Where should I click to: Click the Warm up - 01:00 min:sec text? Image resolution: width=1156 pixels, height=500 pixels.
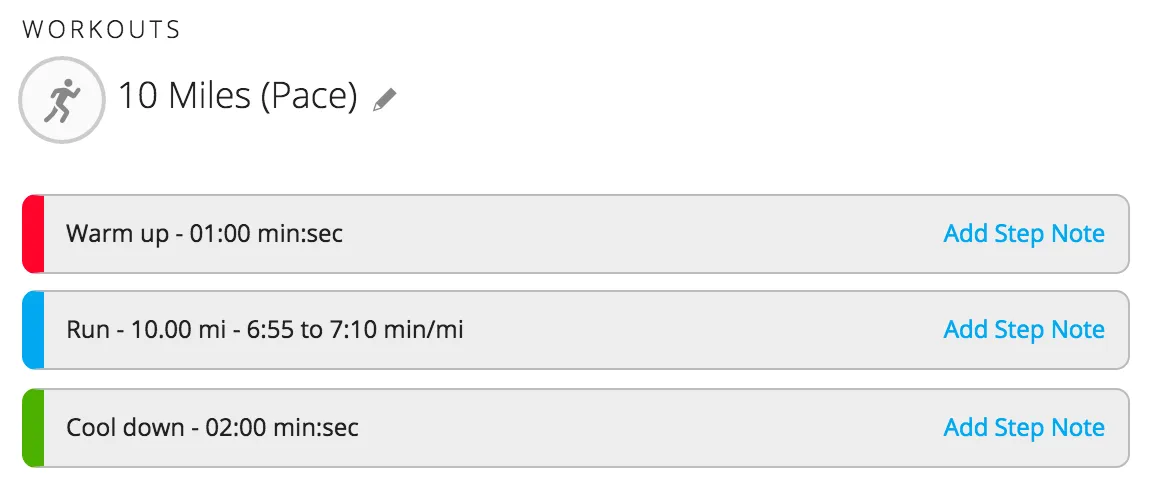[x=204, y=235]
